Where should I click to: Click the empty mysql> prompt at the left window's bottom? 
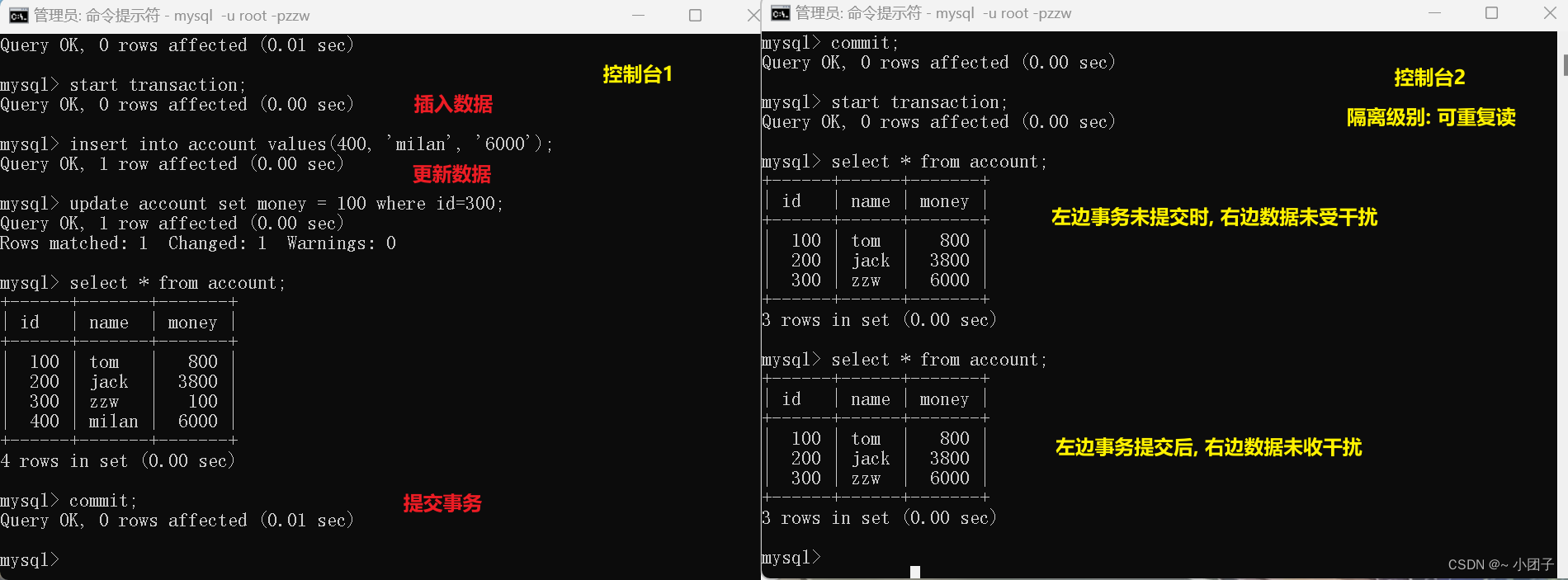30,560
